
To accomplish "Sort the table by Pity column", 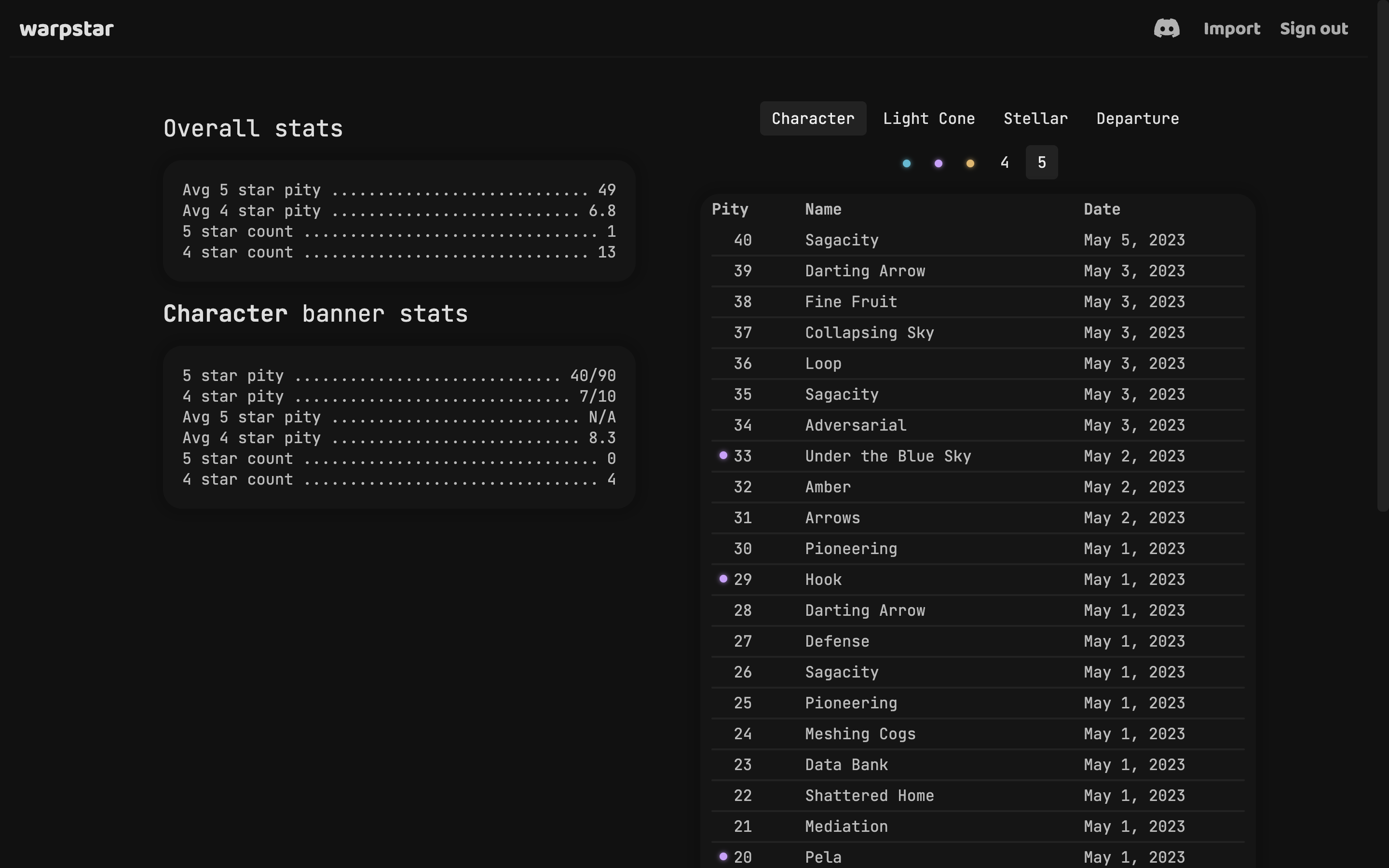I will coord(730,209).
